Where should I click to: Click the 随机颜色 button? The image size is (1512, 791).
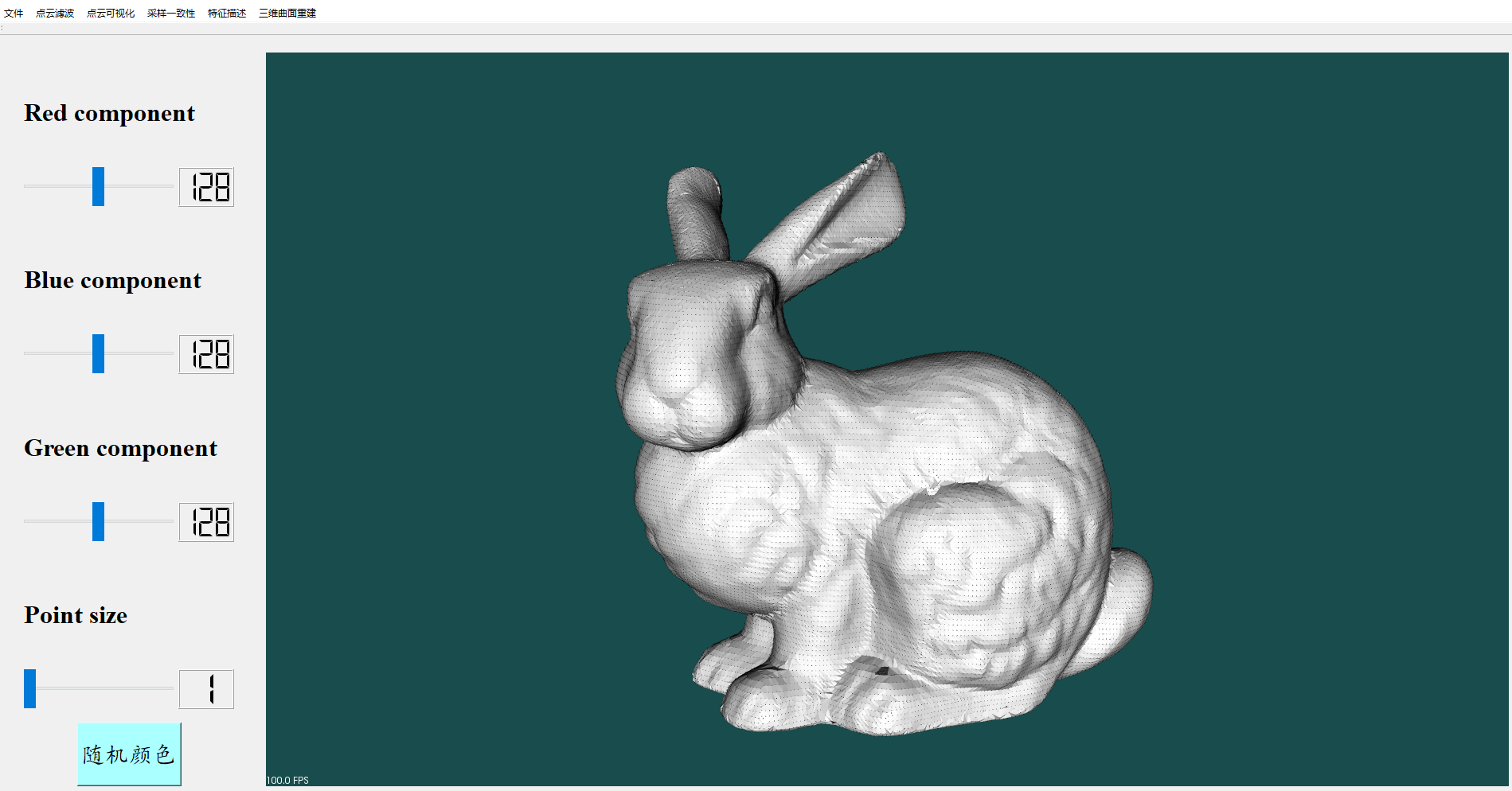129,754
